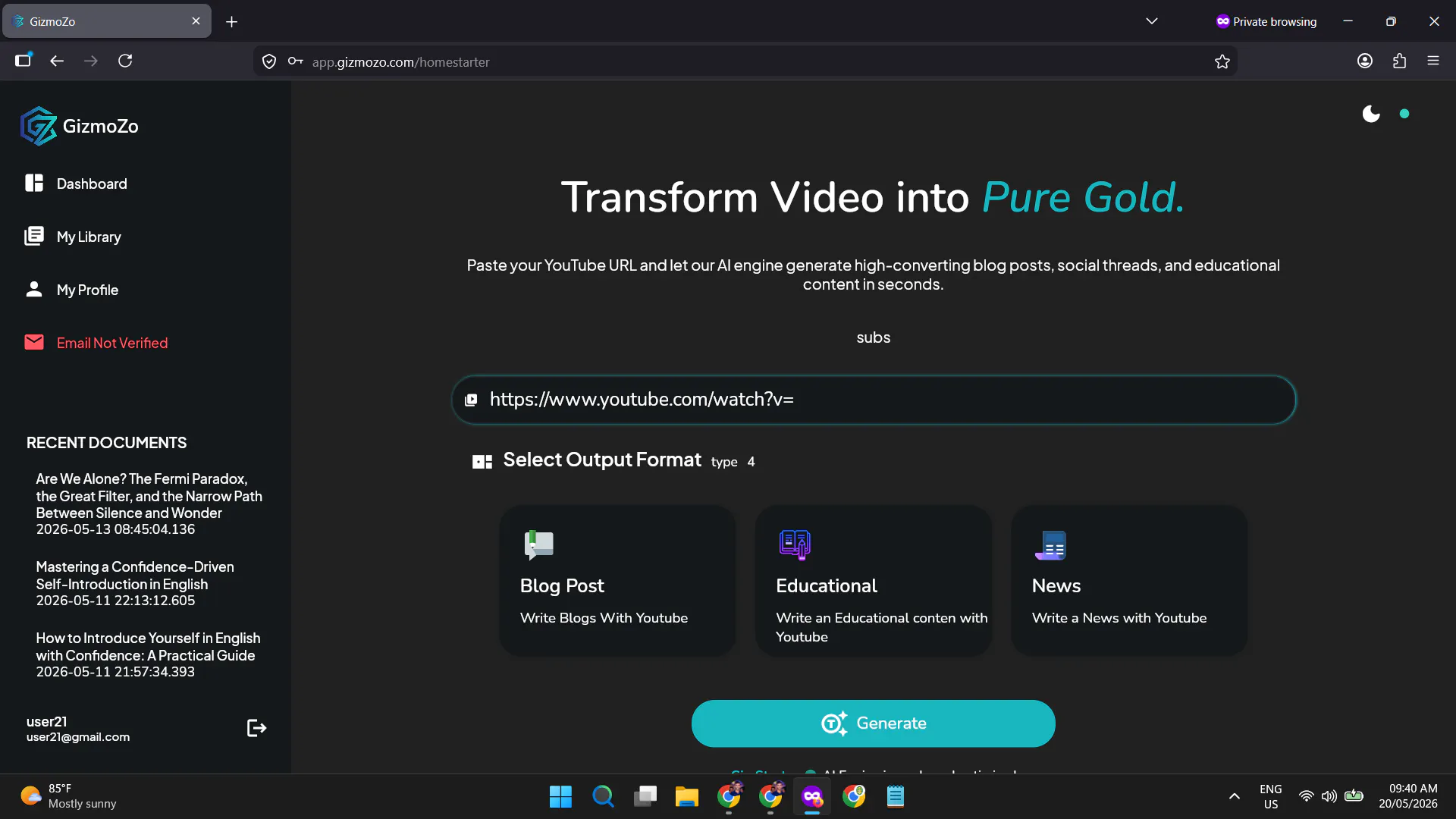Click the address bar URL
The width and height of the screenshot is (1456, 819).
(400, 61)
